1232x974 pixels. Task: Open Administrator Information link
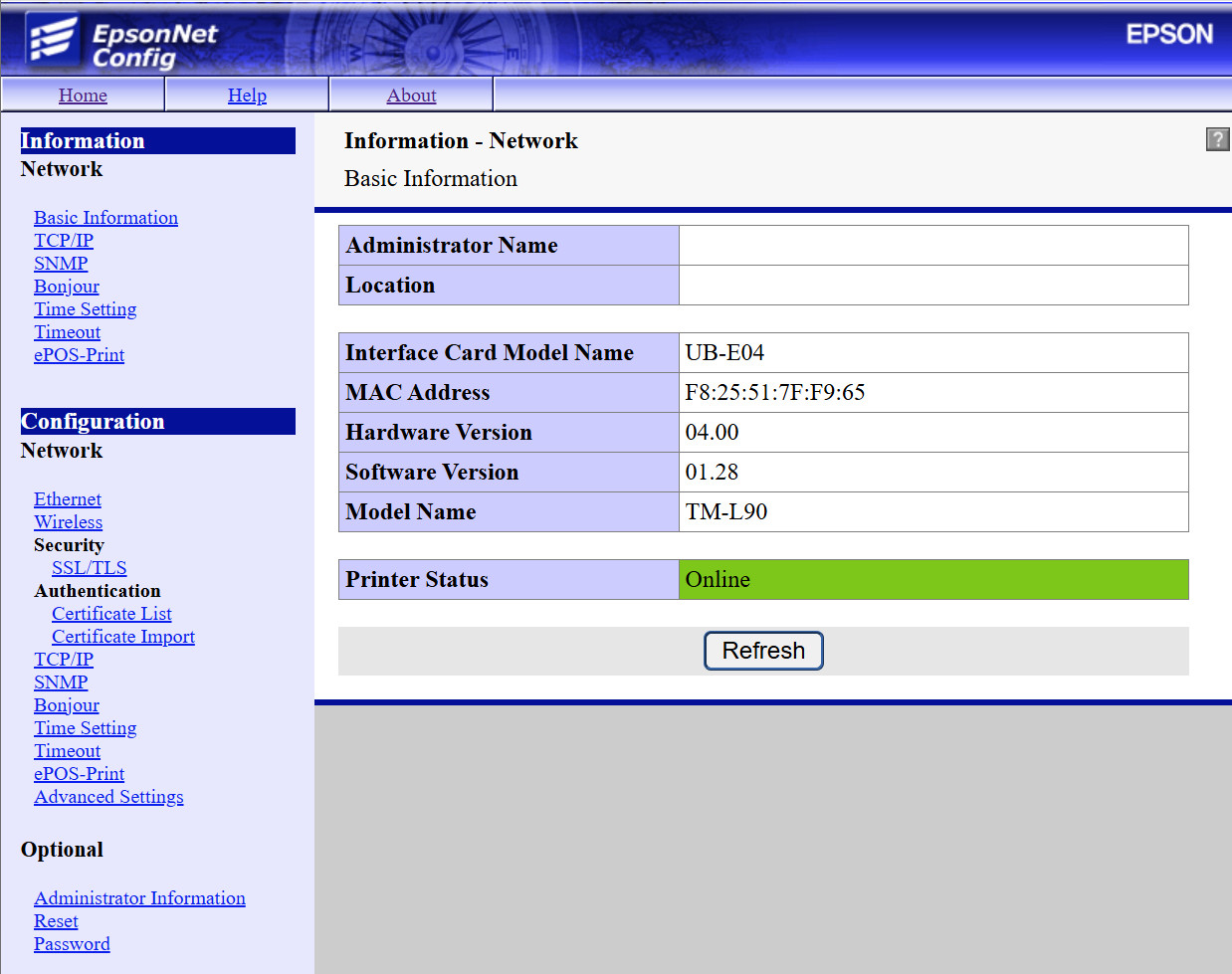coord(139,898)
